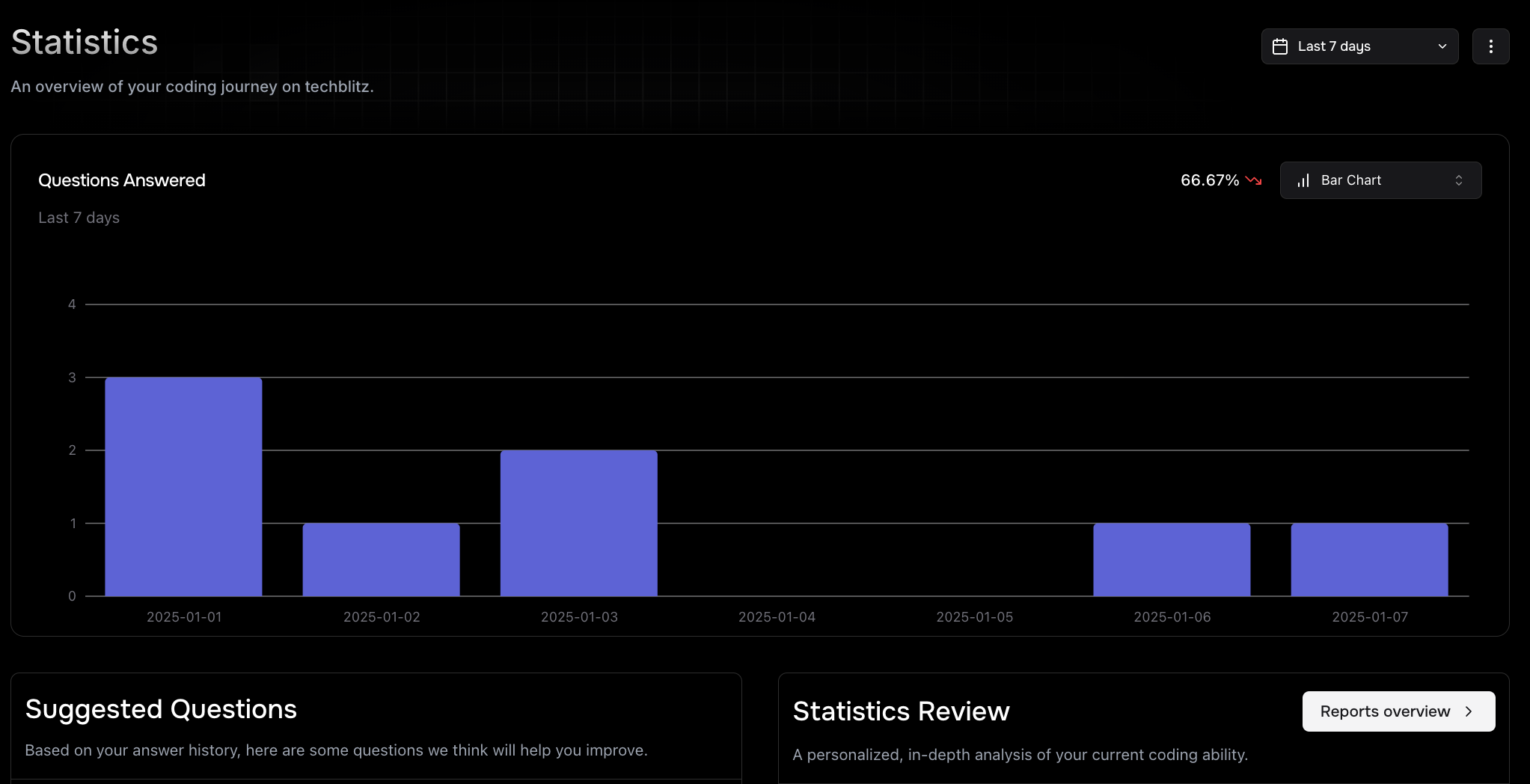The height and width of the screenshot is (784, 1530).
Task: Click the bar for 2025-01-03
Action: click(x=579, y=523)
